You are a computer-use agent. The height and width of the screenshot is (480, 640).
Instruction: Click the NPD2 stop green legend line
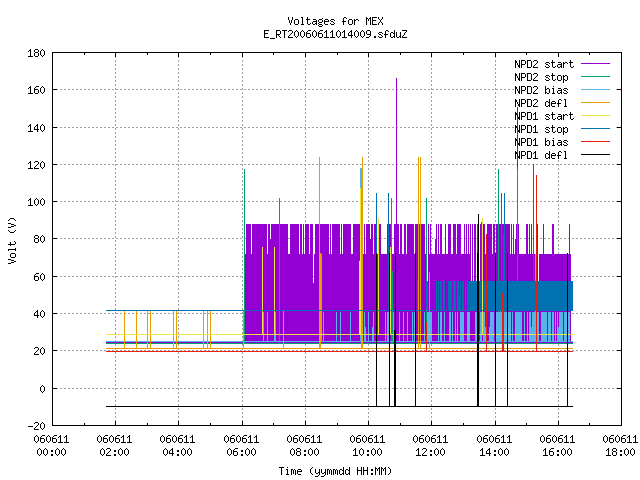pyautogui.click(x=596, y=77)
